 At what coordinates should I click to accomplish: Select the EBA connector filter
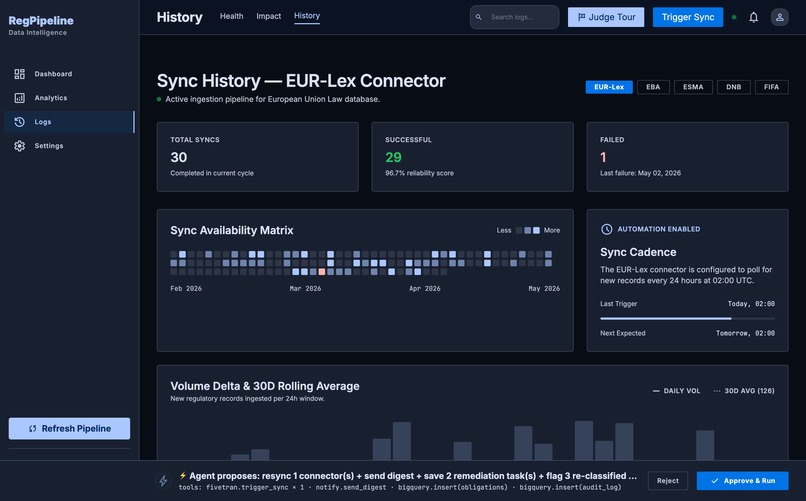point(653,87)
